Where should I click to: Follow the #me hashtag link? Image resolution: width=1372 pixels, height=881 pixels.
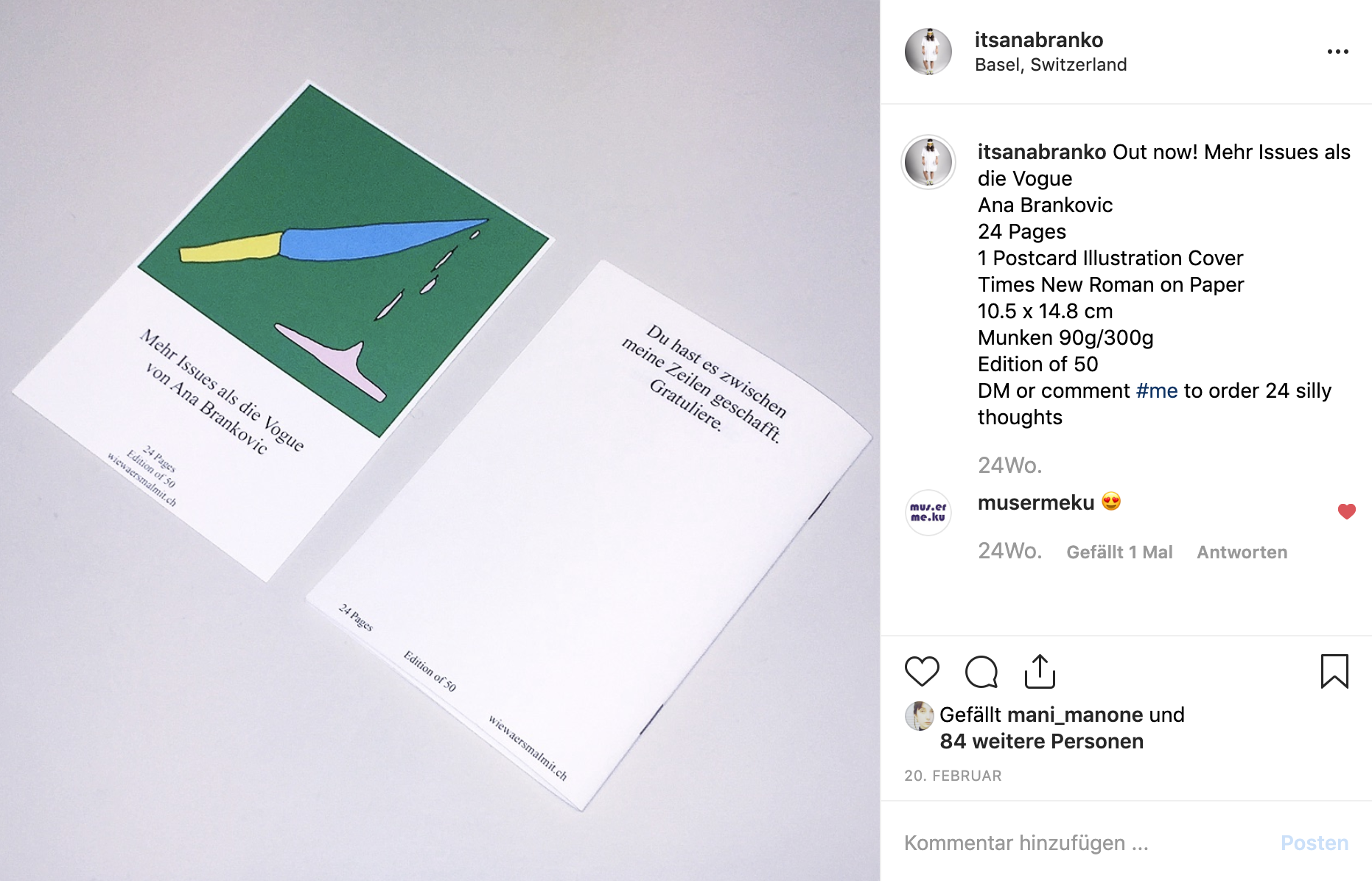[x=1157, y=390]
